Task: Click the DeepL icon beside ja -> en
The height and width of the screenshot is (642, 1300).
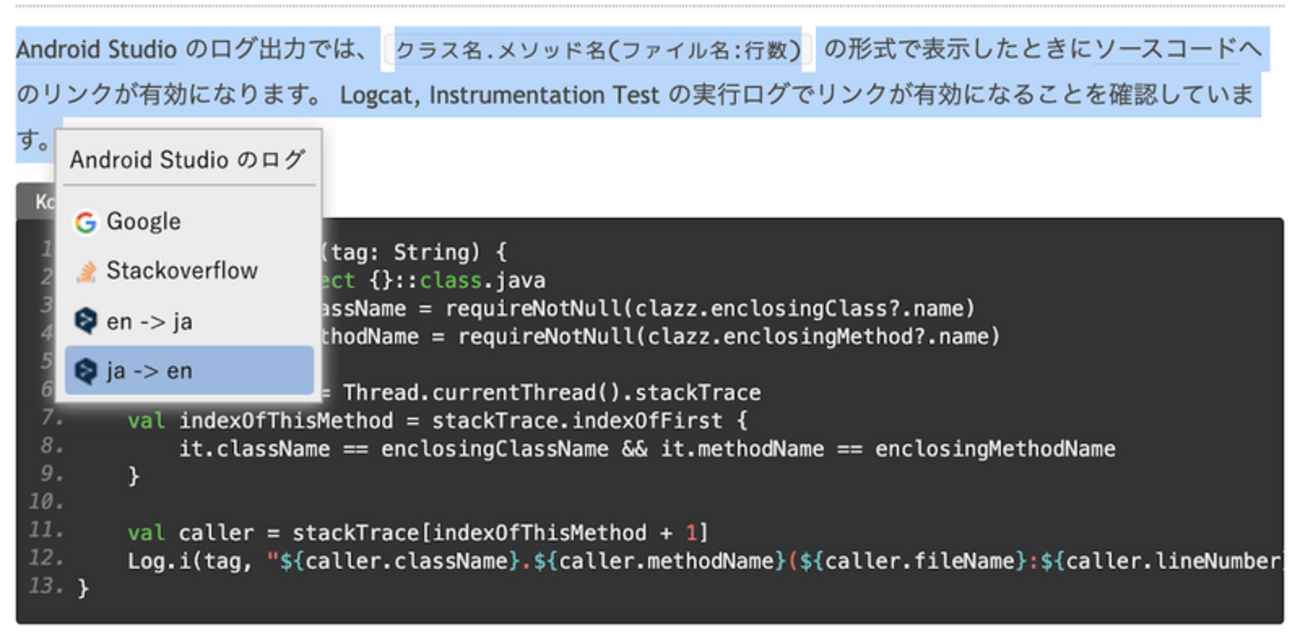Action: (86, 371)
